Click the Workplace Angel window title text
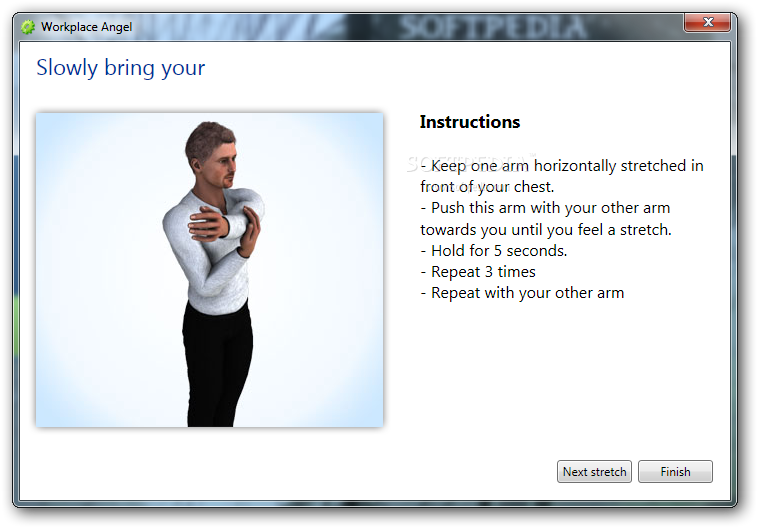Image resolution: width=758 pixels, height=528 pixels. [87, 27]
